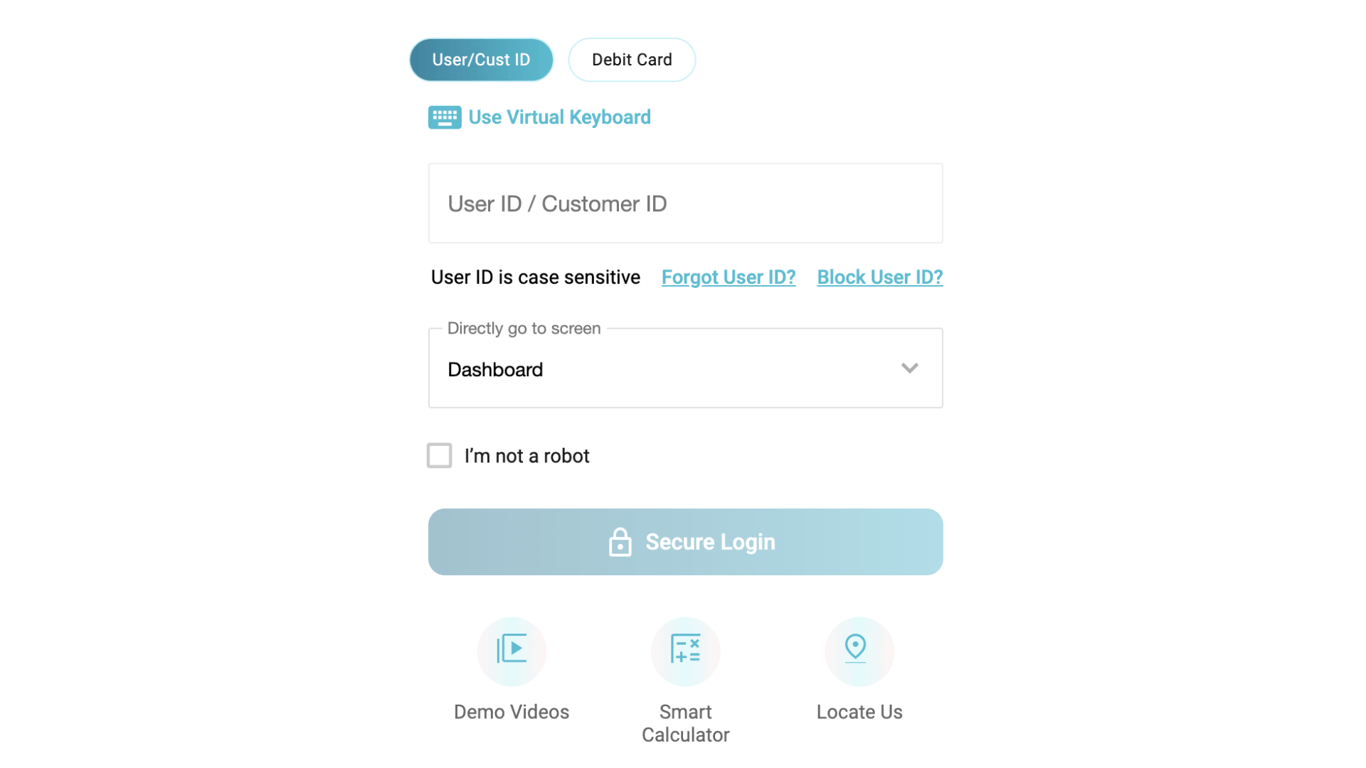Expand the dropdown using its chevron arrow

[909, 368]
